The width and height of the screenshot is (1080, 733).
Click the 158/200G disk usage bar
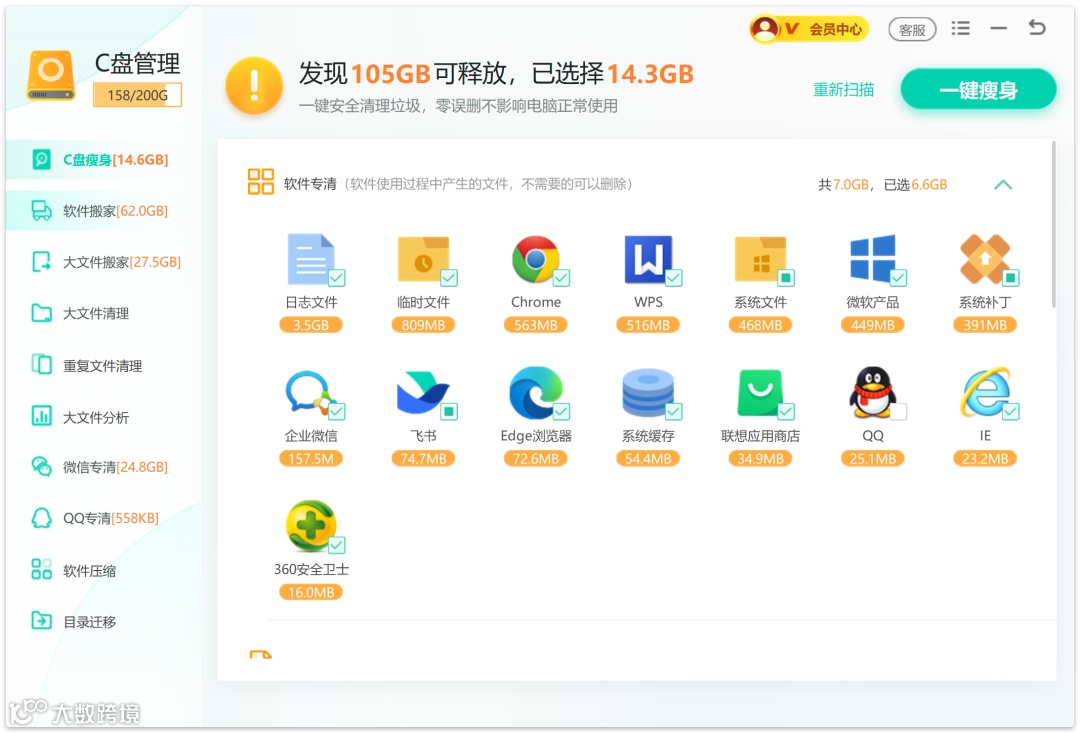pyautogui.click(x=137, y=95)
